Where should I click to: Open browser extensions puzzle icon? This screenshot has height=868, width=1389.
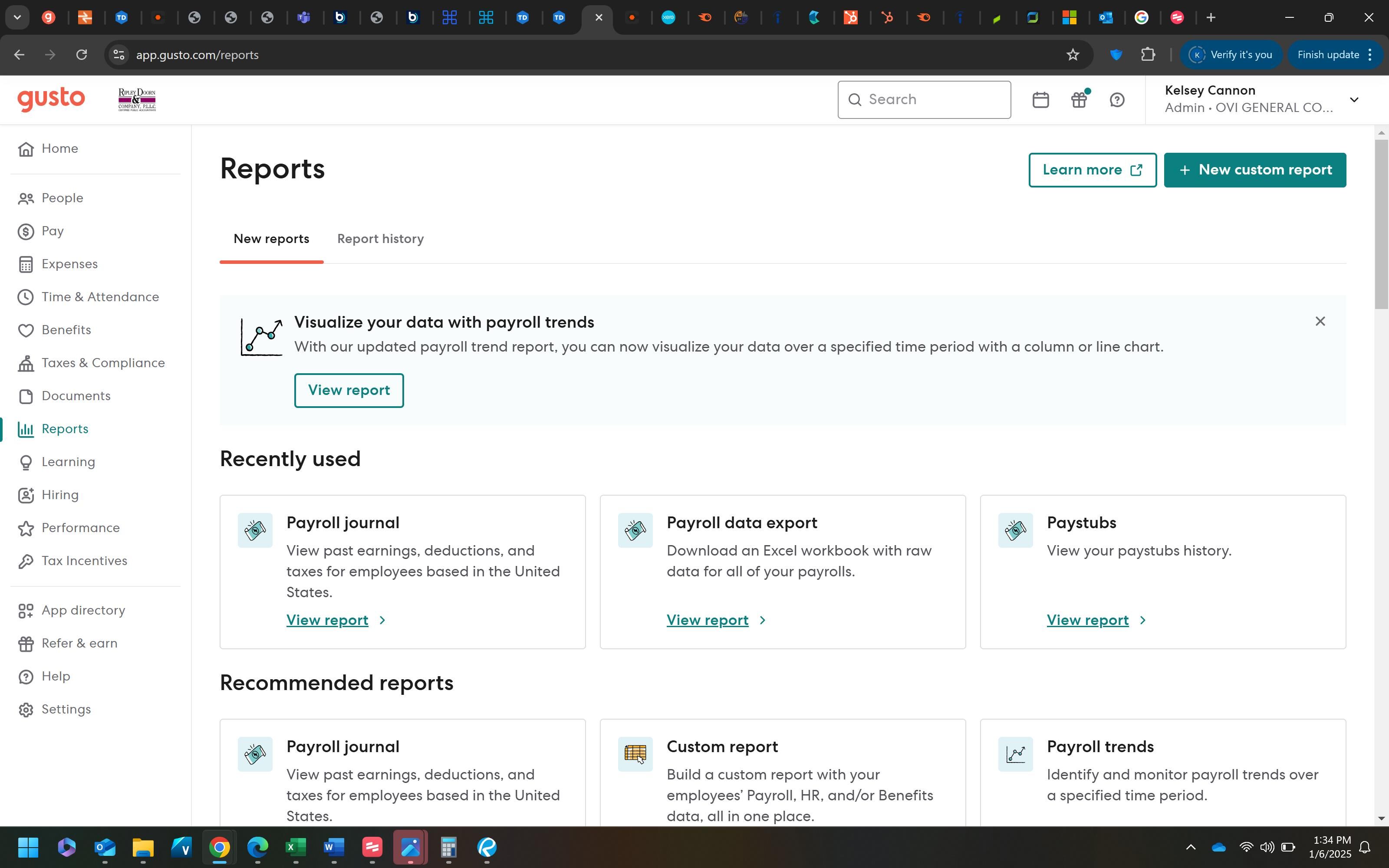[1148, 55]
